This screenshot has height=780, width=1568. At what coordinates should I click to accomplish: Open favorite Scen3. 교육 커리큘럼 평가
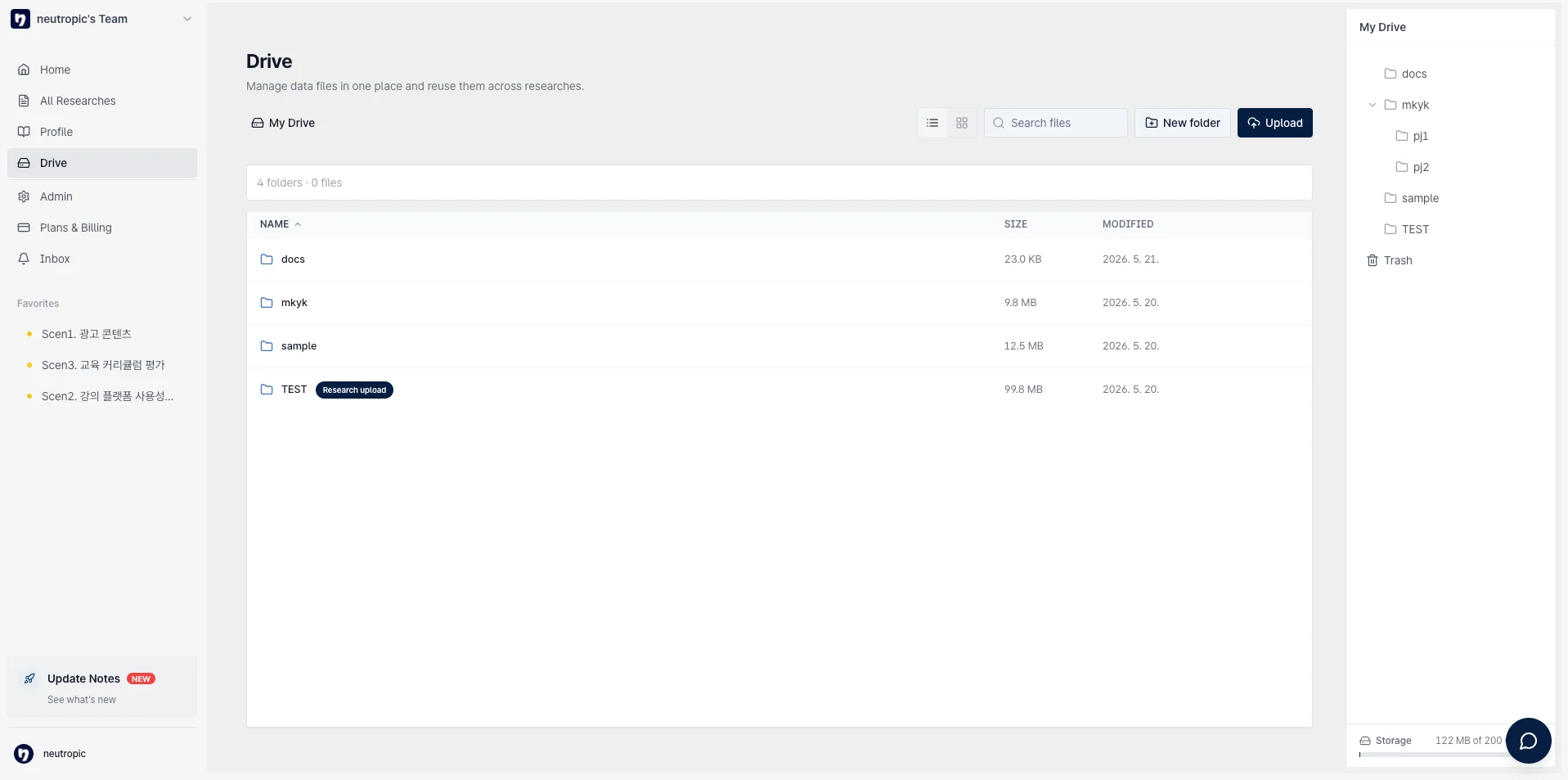tap(102, 365)
